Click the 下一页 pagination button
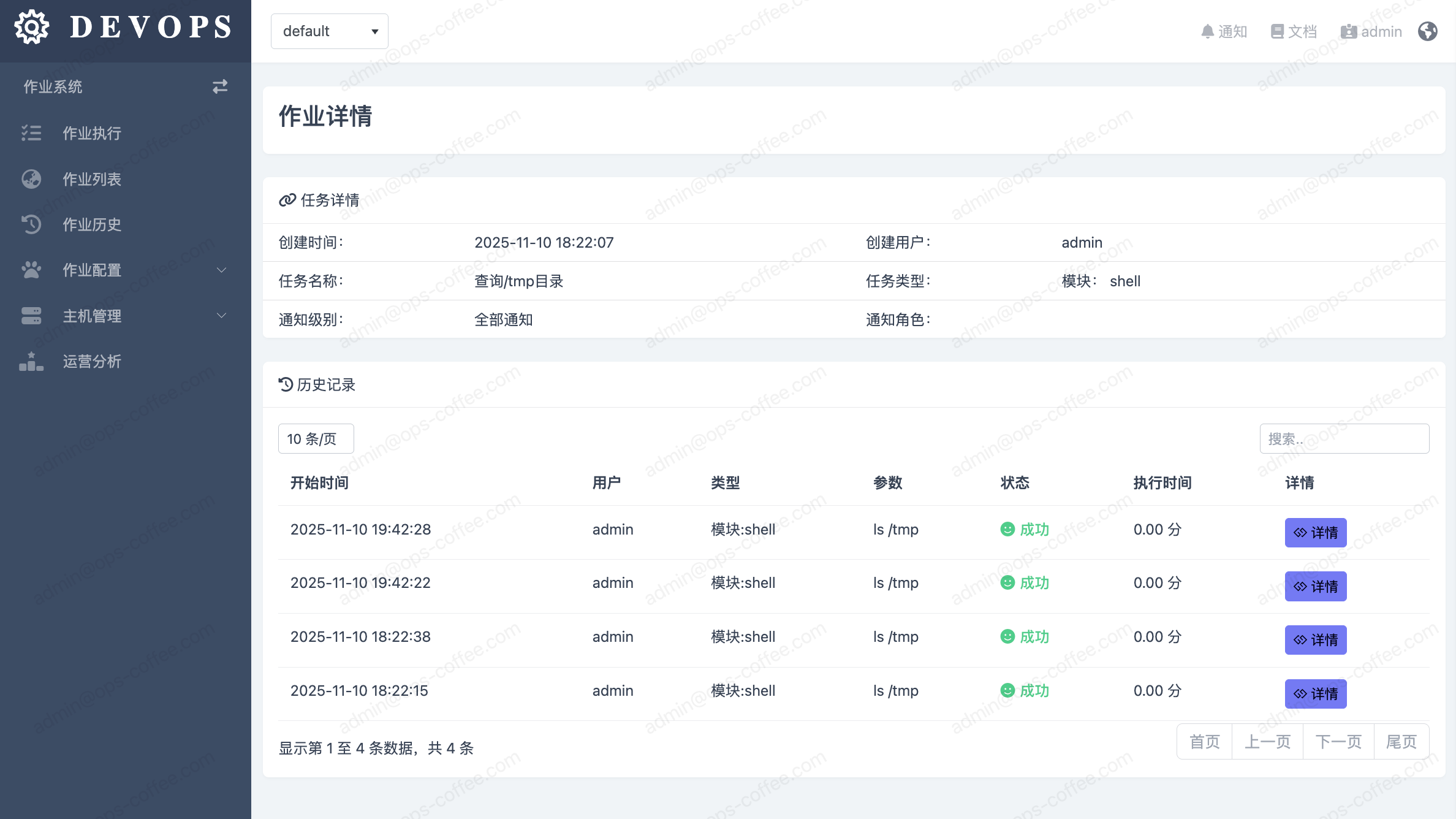 coord(1338,742)
